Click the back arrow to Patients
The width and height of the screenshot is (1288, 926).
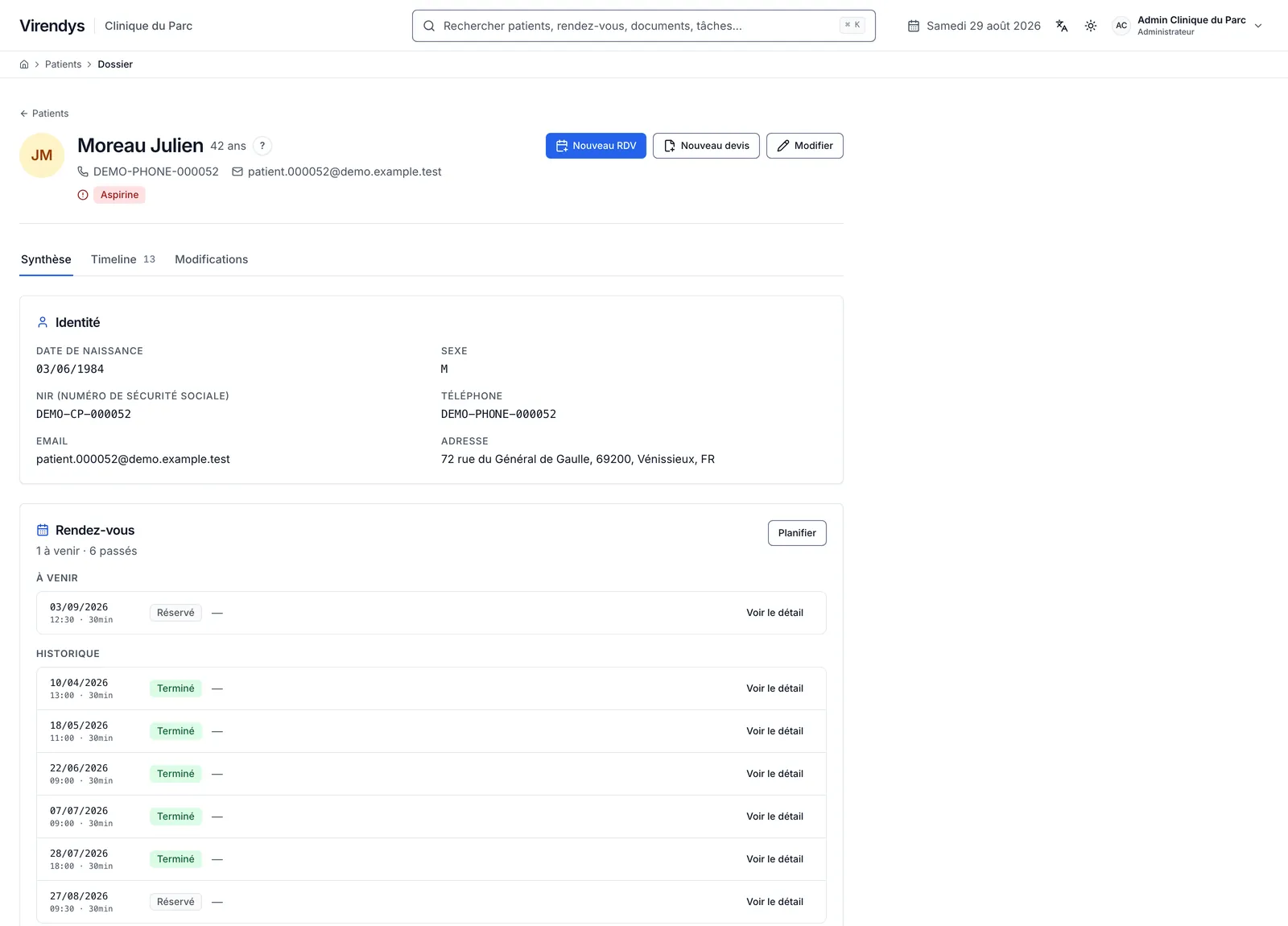pos(24,114)
